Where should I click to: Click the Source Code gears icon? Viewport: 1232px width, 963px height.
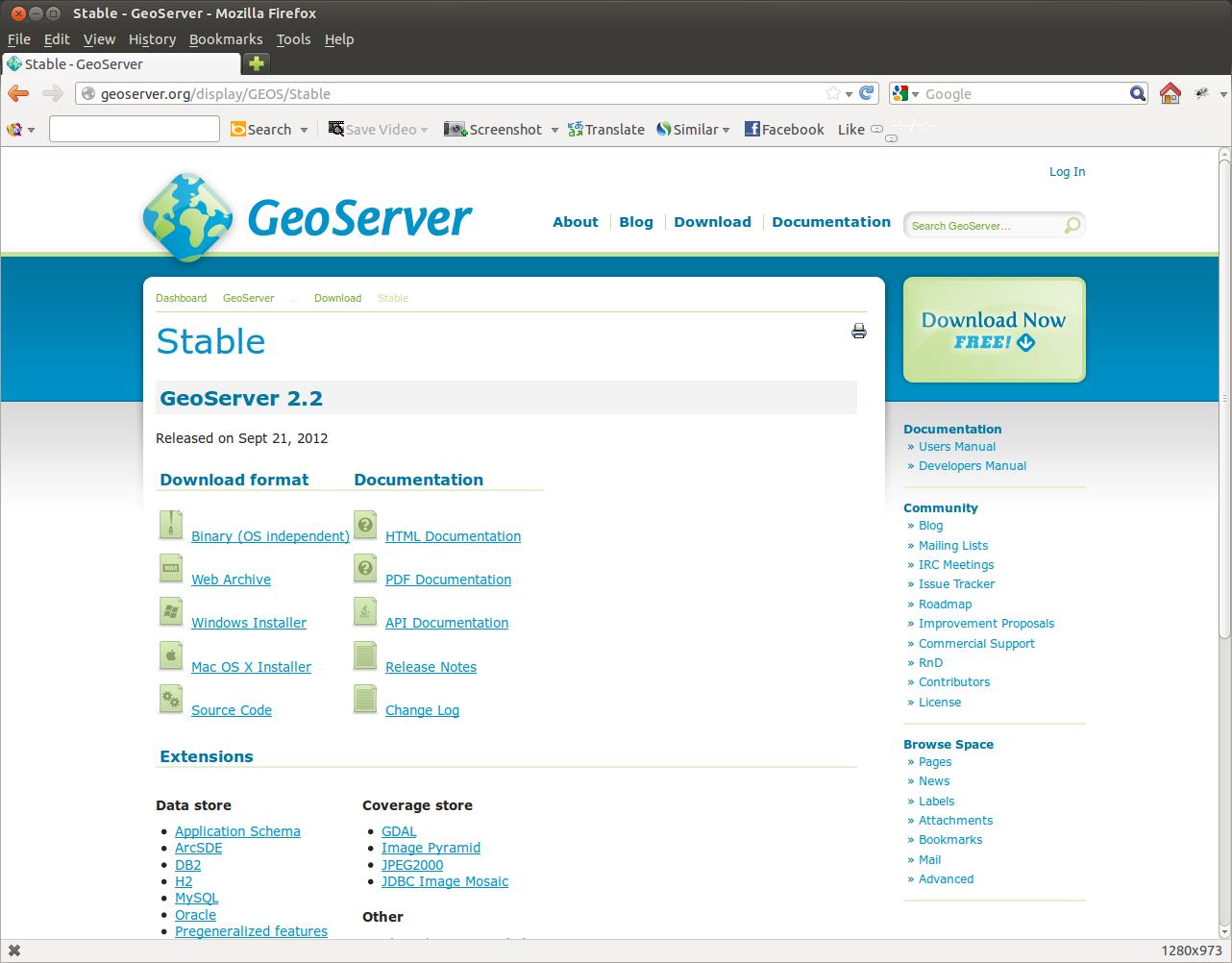click(x=171, y=700)
